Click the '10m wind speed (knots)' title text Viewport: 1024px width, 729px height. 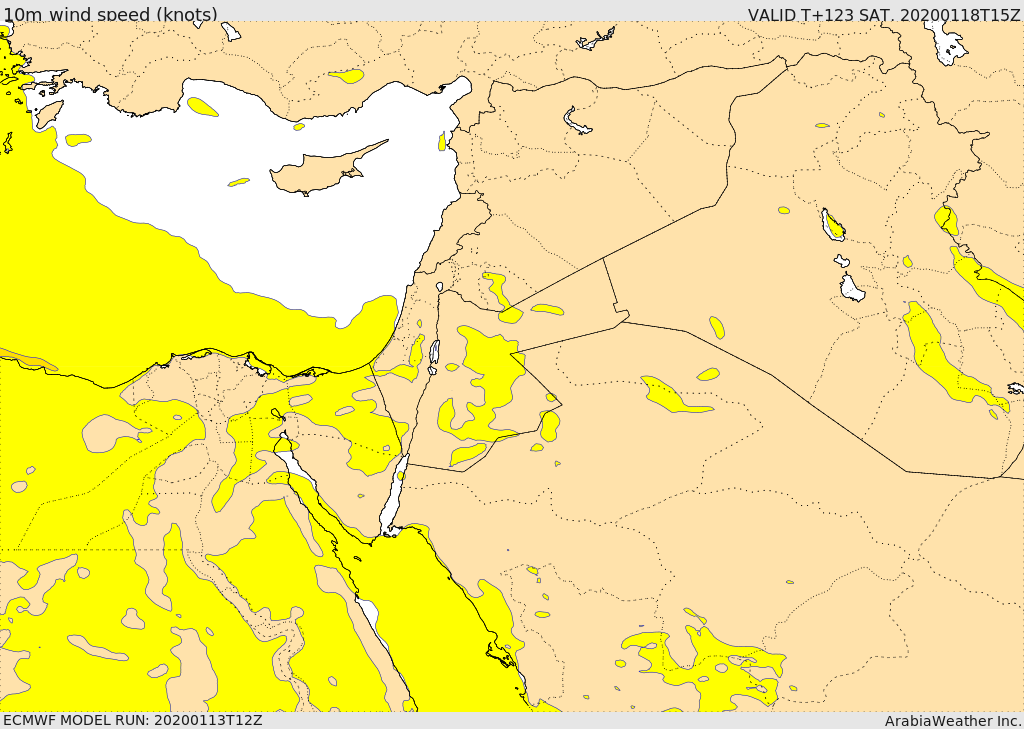coord(111,14)
